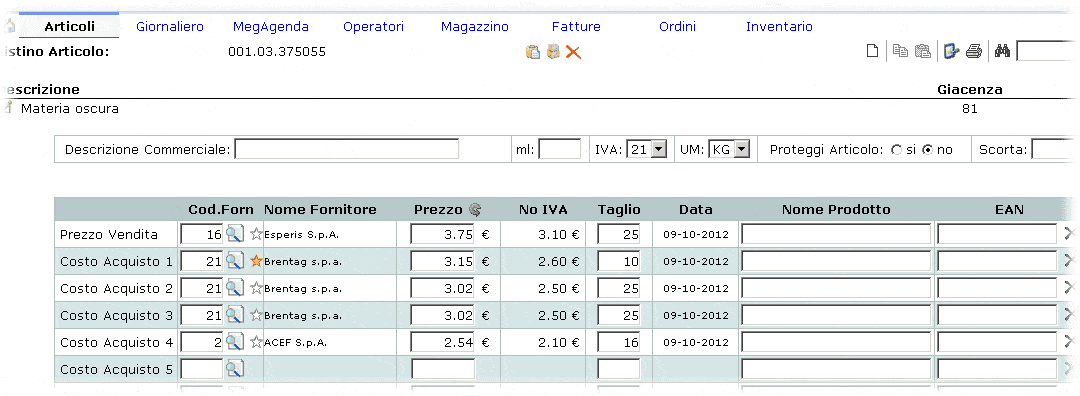Click the greyed paste clipboard toolbar icon
Image resolution: width=1080 pixels, height=396 pixels.
[922, 51]
